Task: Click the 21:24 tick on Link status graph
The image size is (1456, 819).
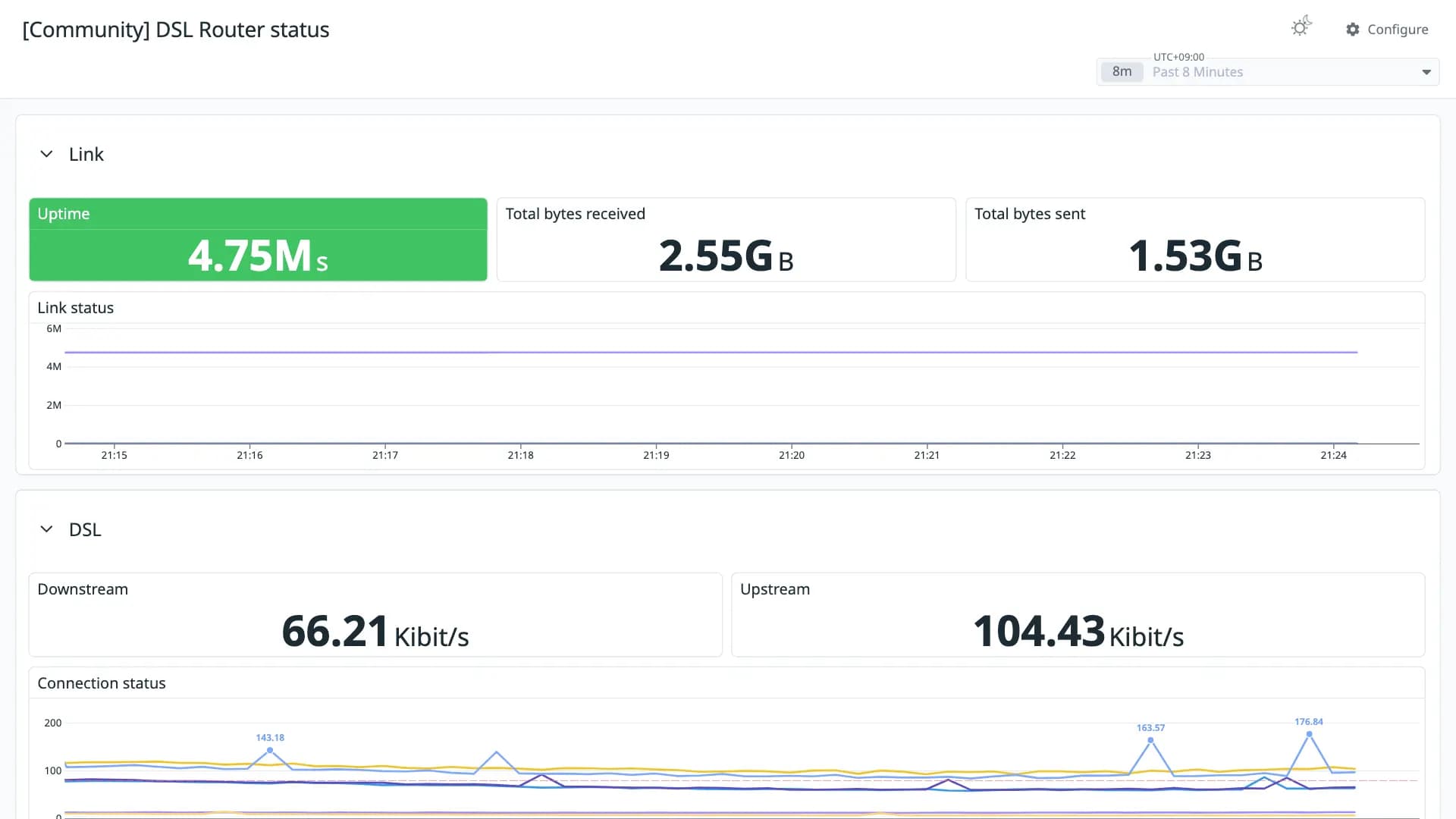Action: click(x=1334, y=455)
